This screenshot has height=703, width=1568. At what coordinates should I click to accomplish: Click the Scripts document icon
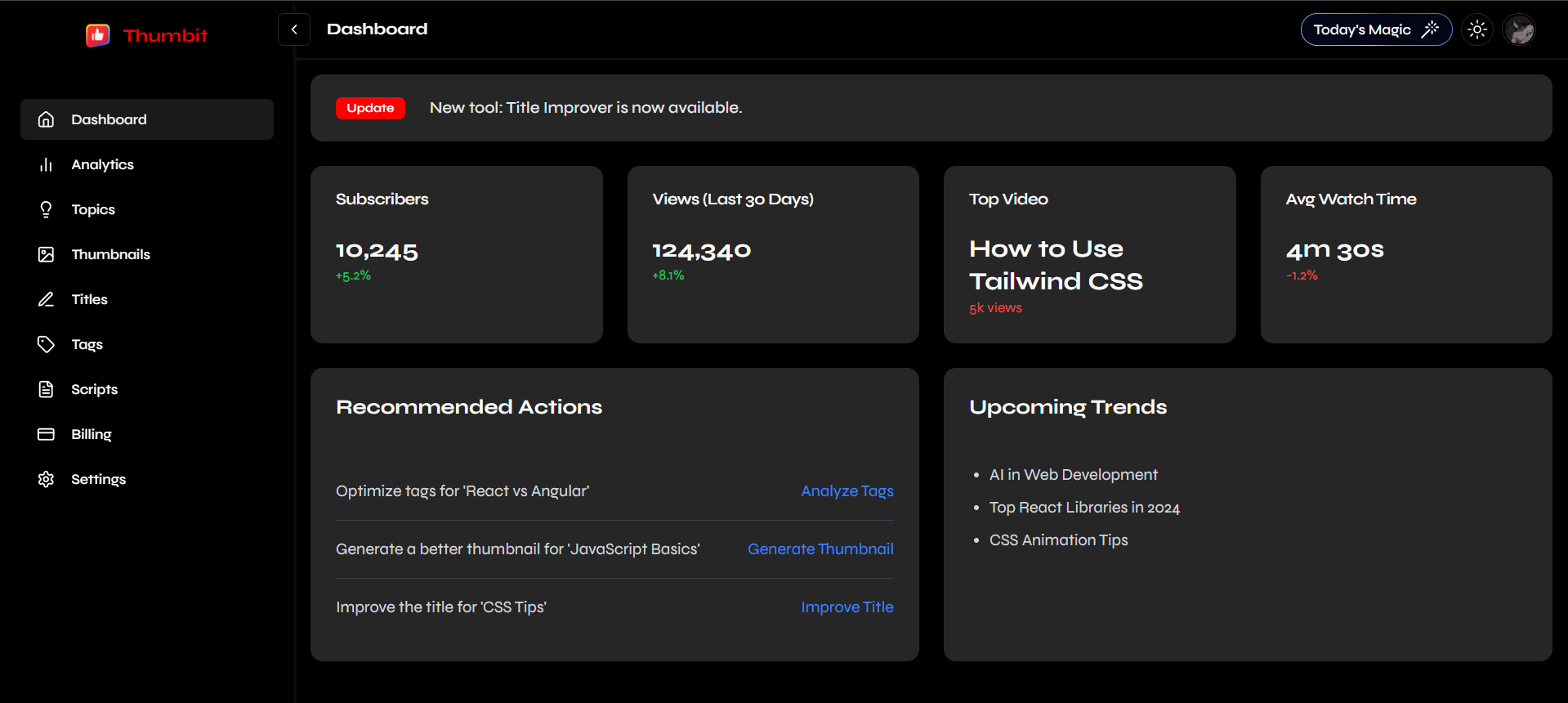(x=47, y=389)
